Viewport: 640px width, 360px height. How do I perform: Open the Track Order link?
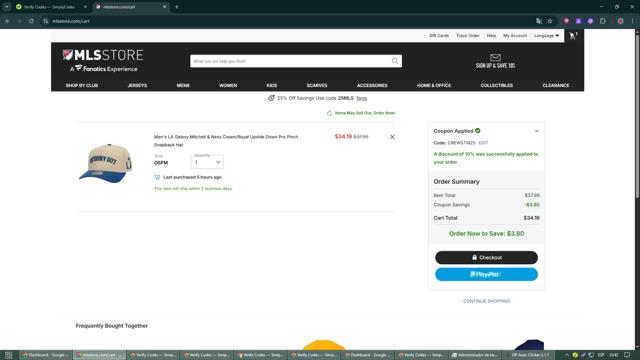tap(468, 36)
